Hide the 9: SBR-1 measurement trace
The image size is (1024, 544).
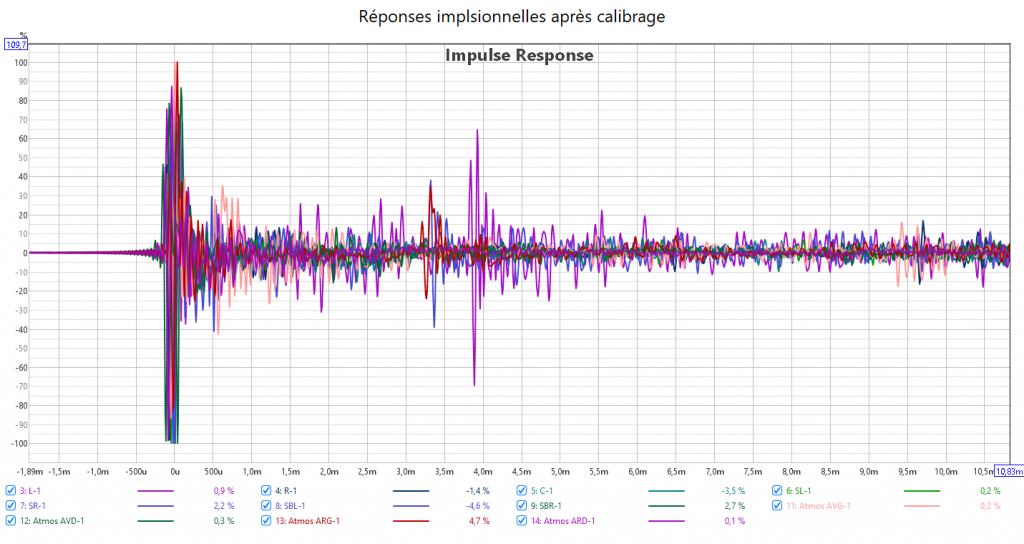[x=523, y=506]
